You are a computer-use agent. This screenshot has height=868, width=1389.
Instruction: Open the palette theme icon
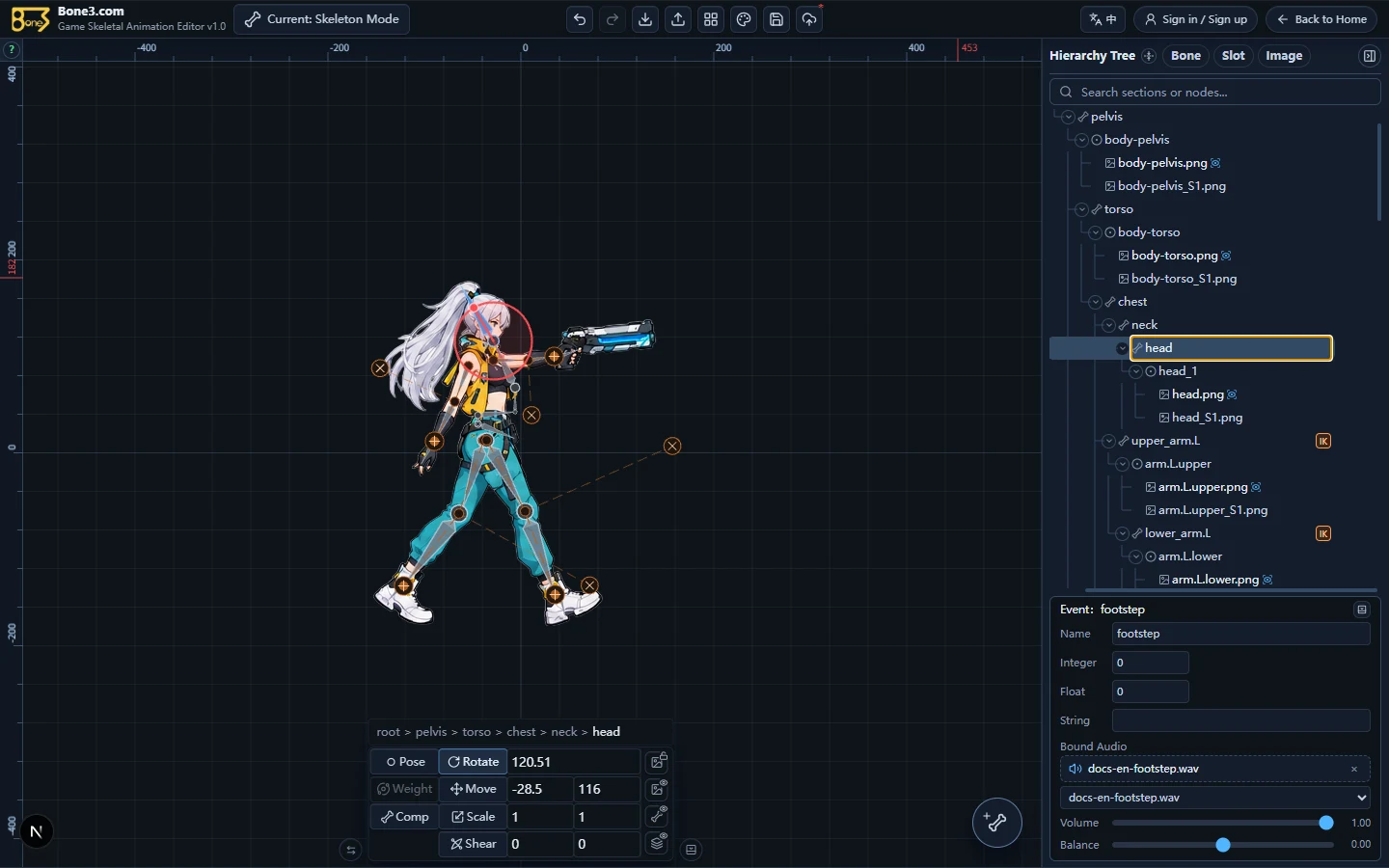[744, 19]
